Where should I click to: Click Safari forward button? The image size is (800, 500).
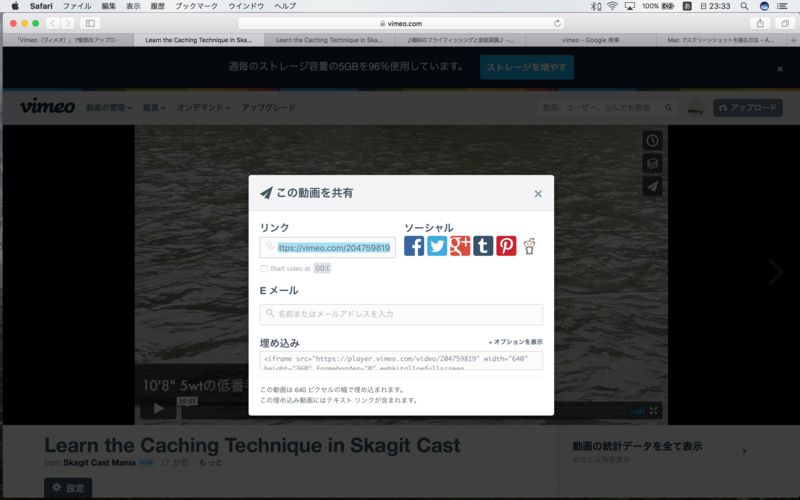click(67, 23)
